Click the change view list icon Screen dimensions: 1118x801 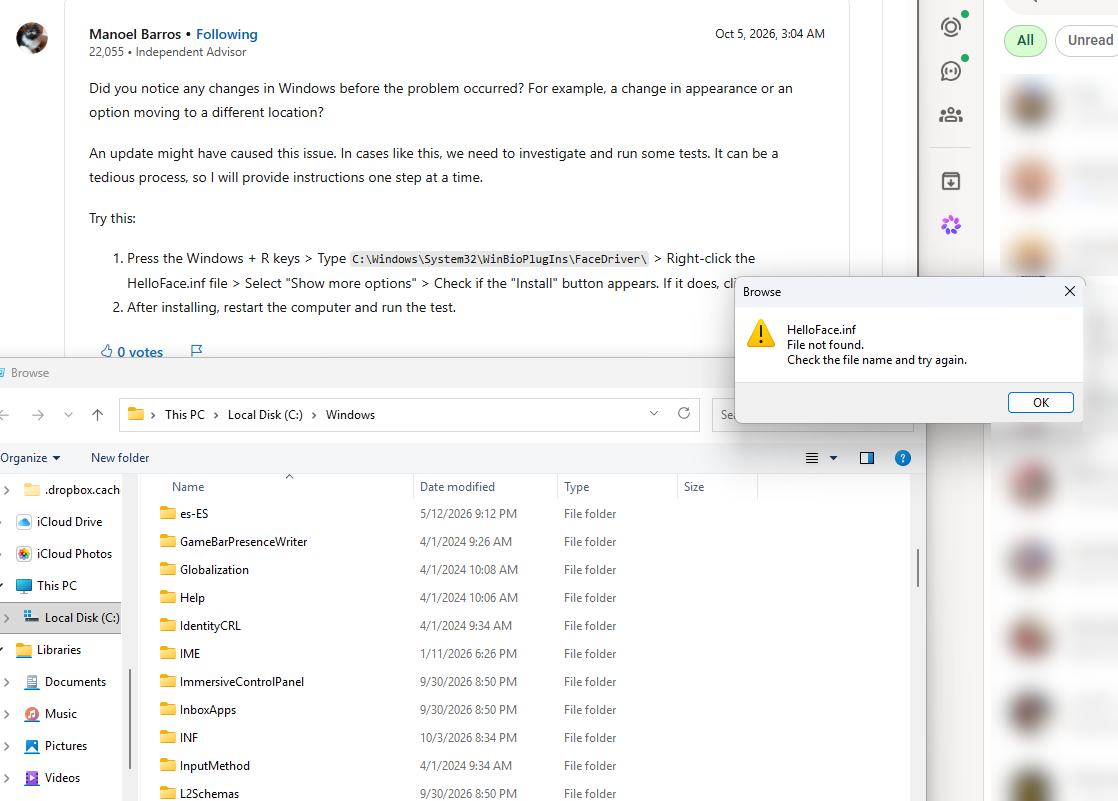click(x=812, y=458)
